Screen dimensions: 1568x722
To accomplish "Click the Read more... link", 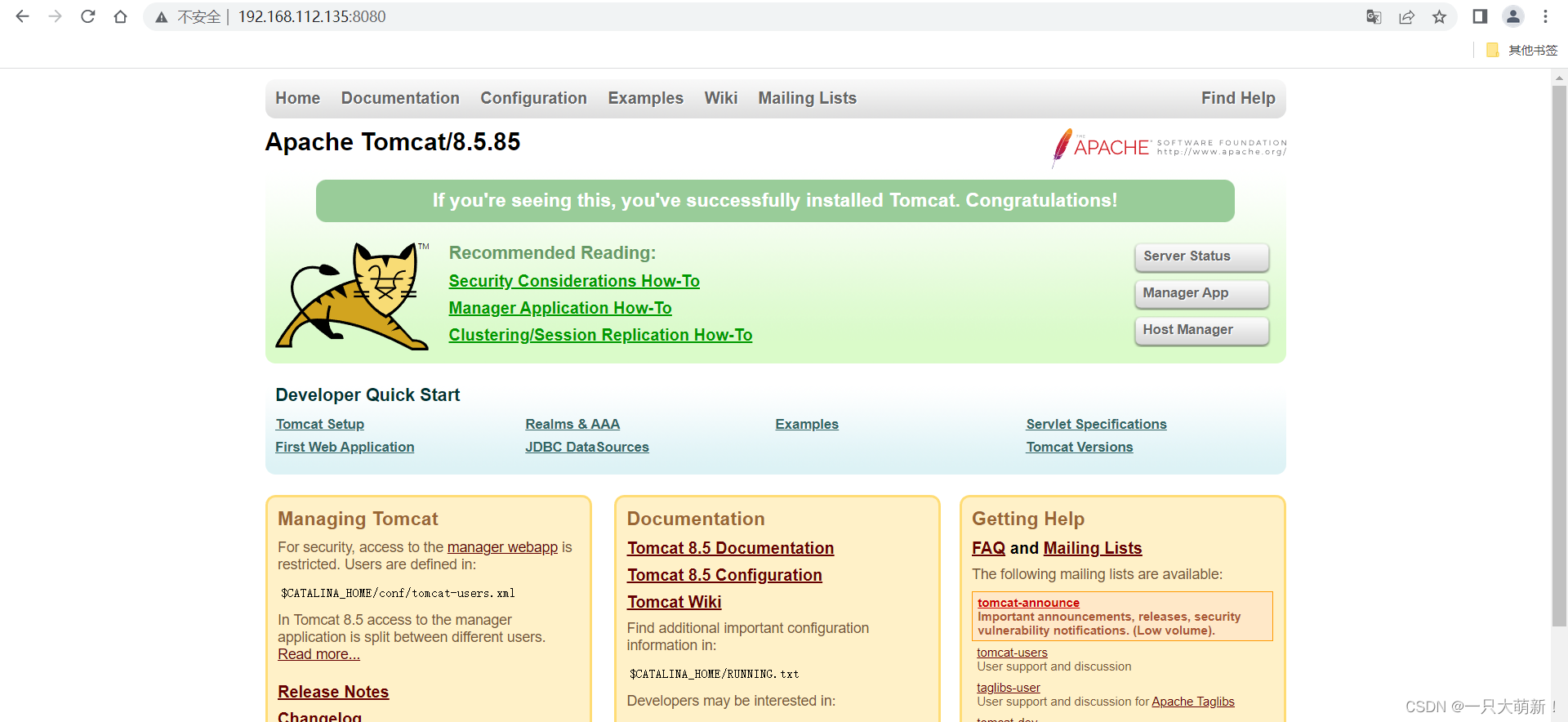I will point(318,654).
